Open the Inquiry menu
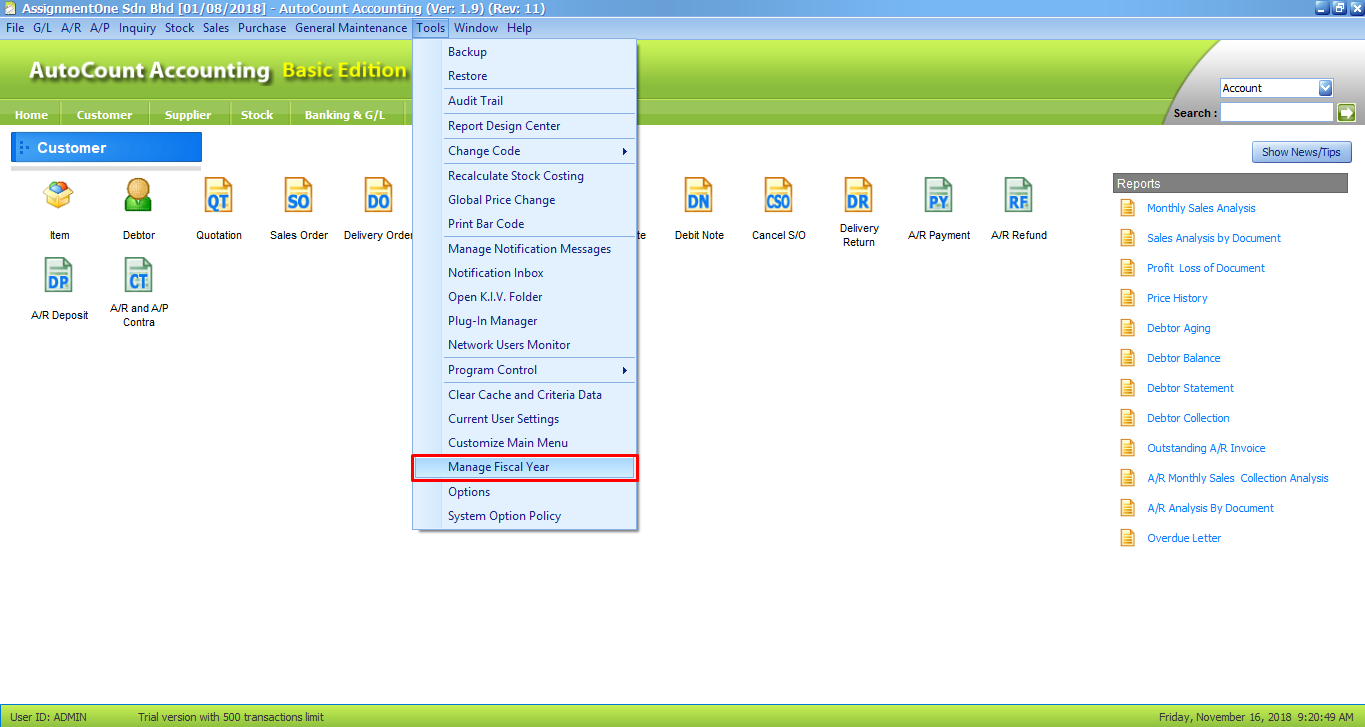This screenshot has width=1365, height=727. point(137,28)
